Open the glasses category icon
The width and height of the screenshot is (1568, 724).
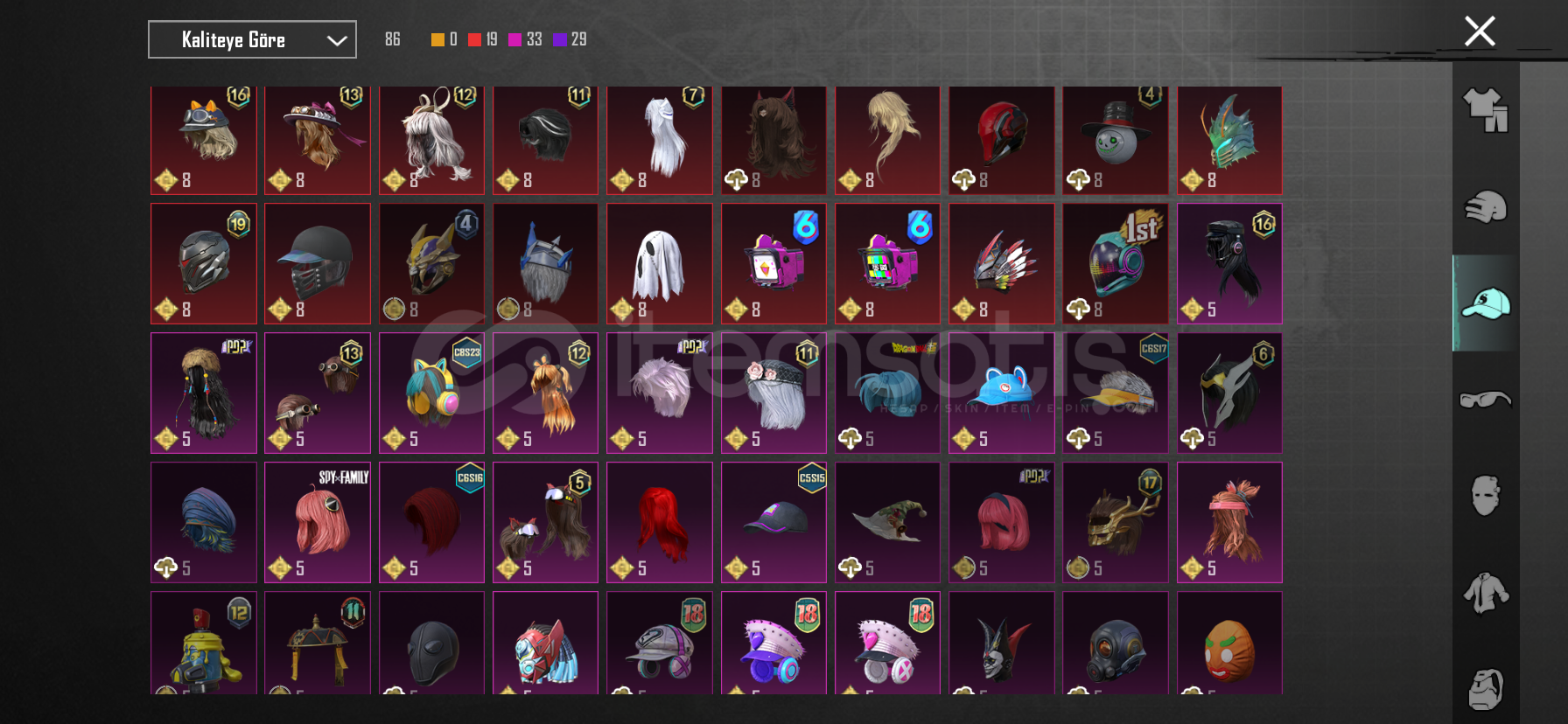1486,400
